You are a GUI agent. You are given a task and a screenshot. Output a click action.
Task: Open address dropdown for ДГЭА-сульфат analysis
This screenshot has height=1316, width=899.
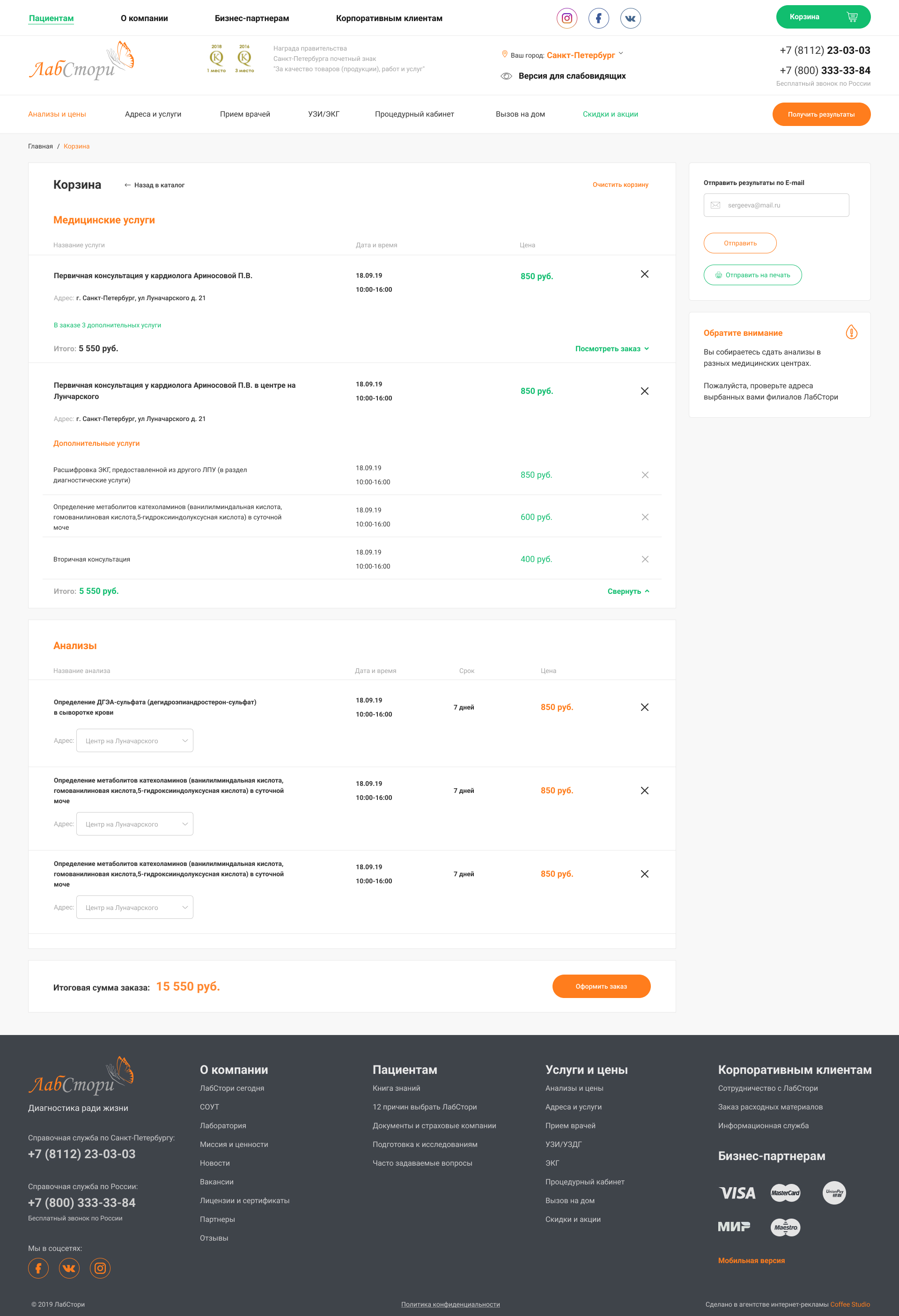tap(135, 741)
